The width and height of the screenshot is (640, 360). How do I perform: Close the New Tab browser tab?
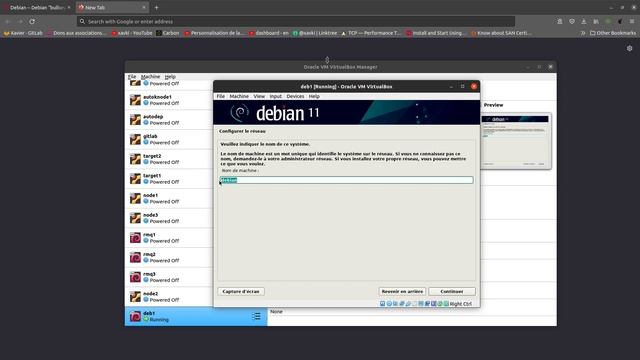click(x=144, y=7)
